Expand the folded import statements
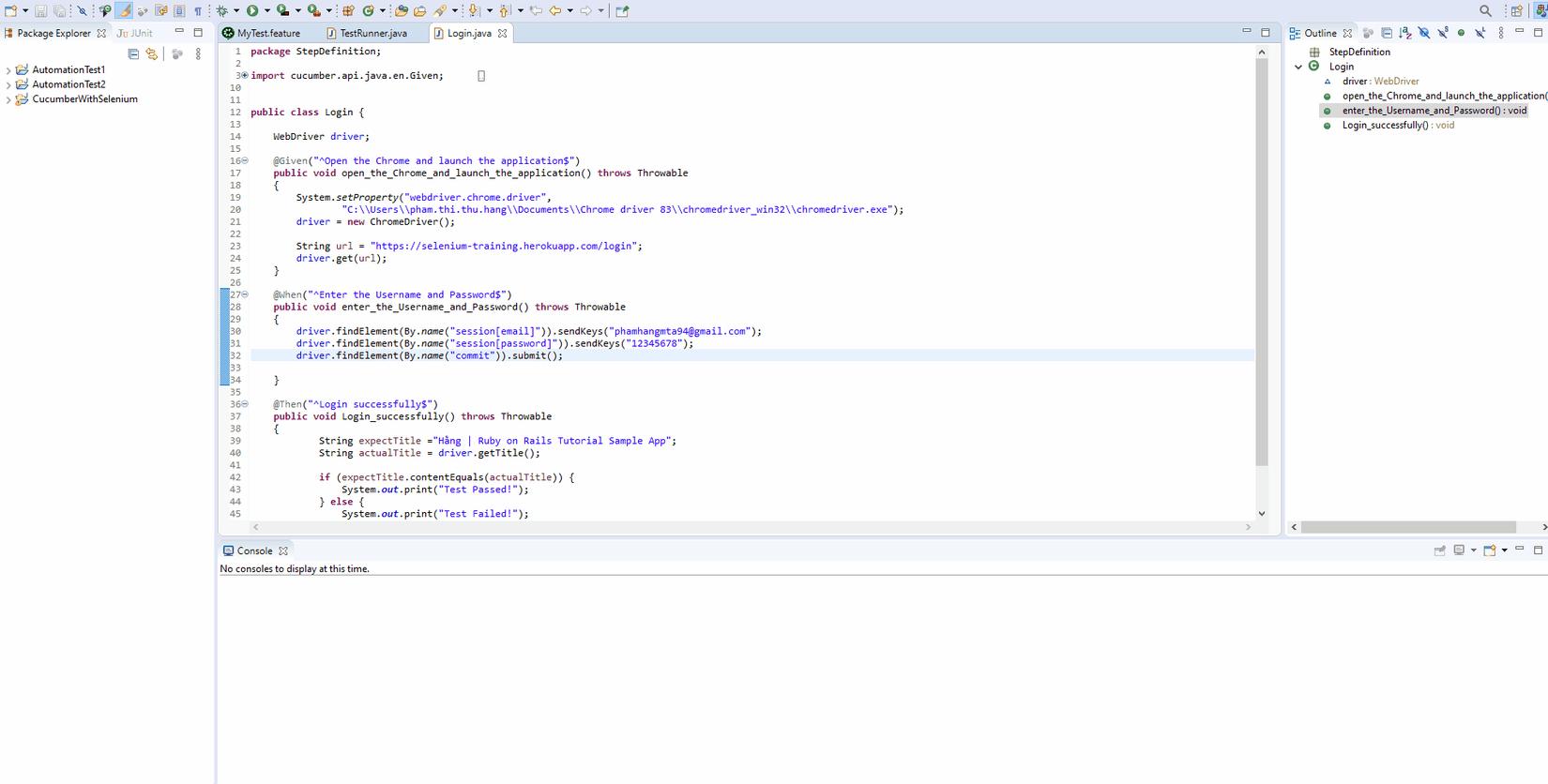The height and width of the screenshot is (784, 1548). (x=245, y=76)
